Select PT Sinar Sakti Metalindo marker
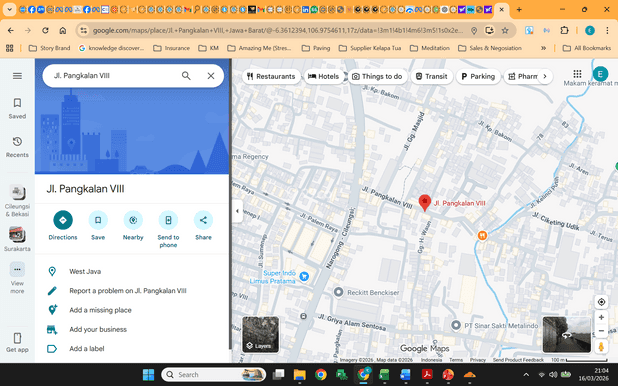 coord(456,325)
